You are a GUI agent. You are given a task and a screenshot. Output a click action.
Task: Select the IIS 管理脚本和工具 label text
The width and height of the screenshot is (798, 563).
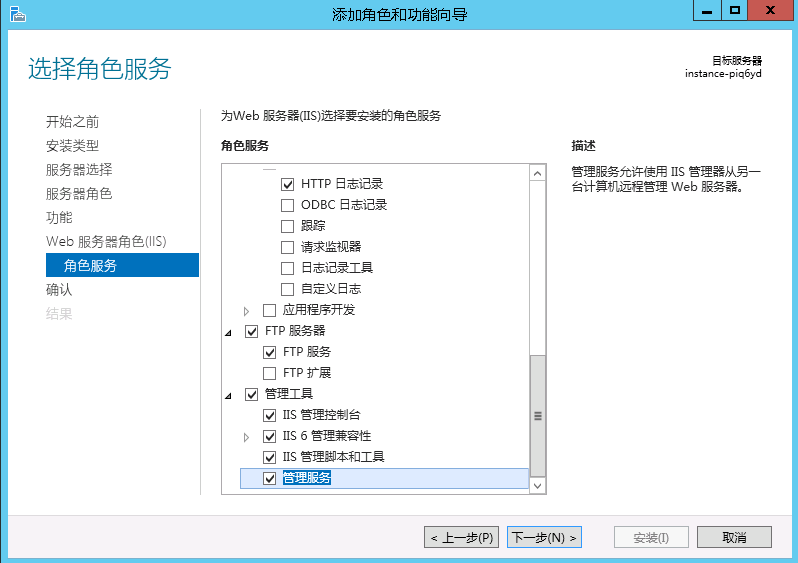333,457
